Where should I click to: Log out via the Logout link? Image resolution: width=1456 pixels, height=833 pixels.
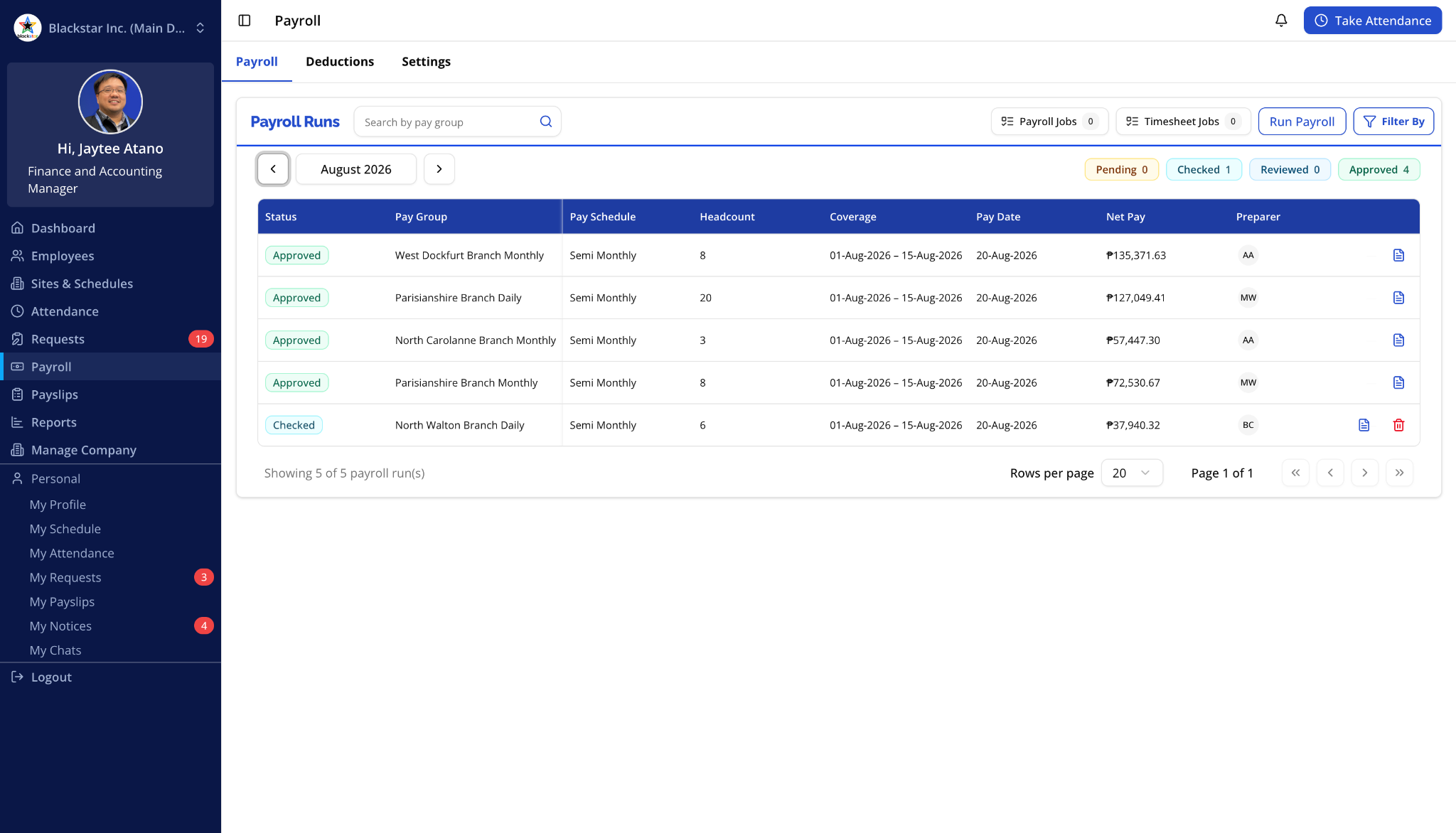tap(110, 677)
